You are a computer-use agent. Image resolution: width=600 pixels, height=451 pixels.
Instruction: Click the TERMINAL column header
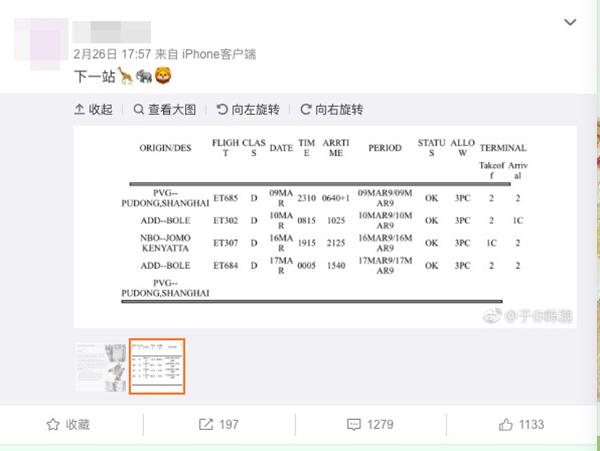(x=503, y=148)
